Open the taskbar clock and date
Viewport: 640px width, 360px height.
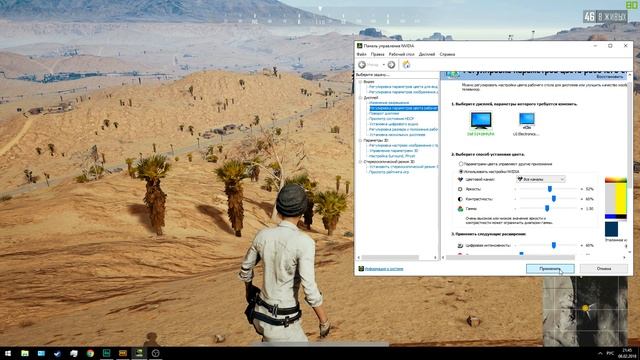coord(626,353)
